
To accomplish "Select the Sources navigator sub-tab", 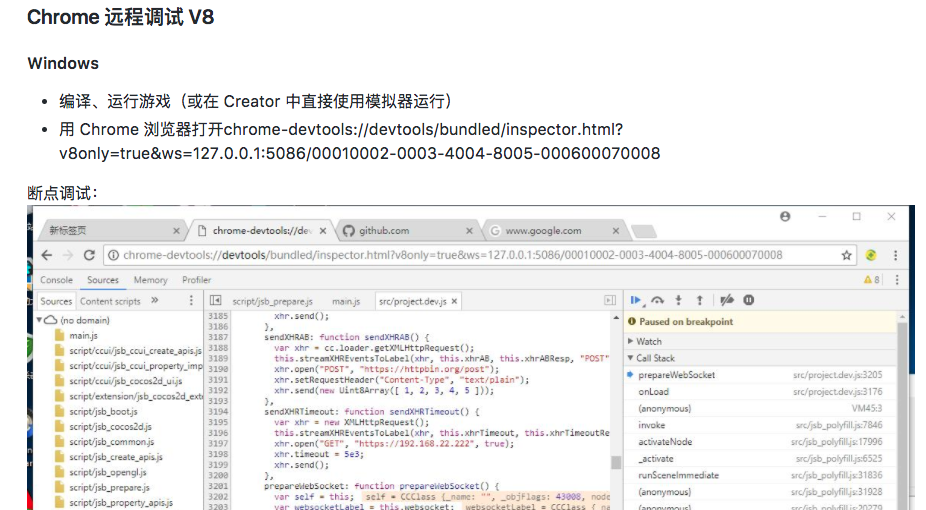I will pyautogui.click(x=56, y=301).
